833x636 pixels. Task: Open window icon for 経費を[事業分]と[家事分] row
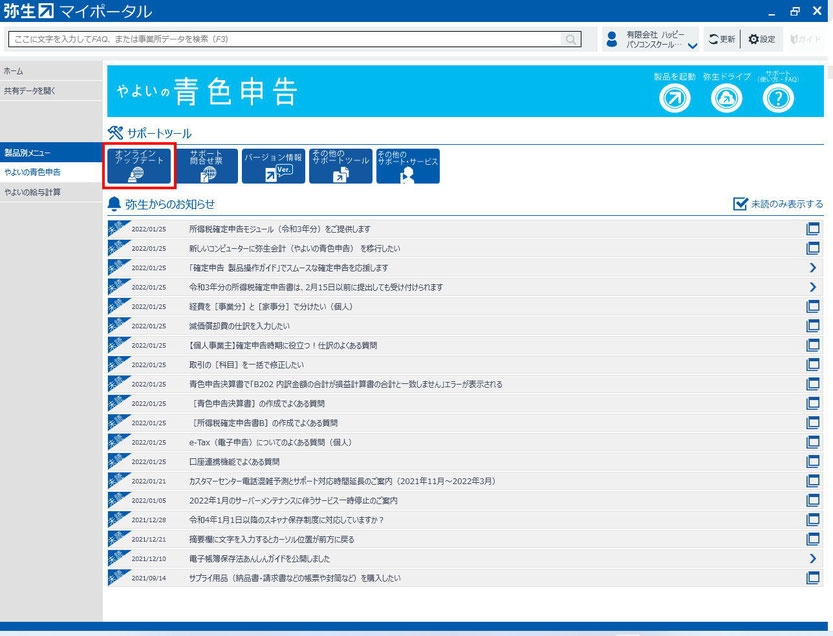(812, 307)
